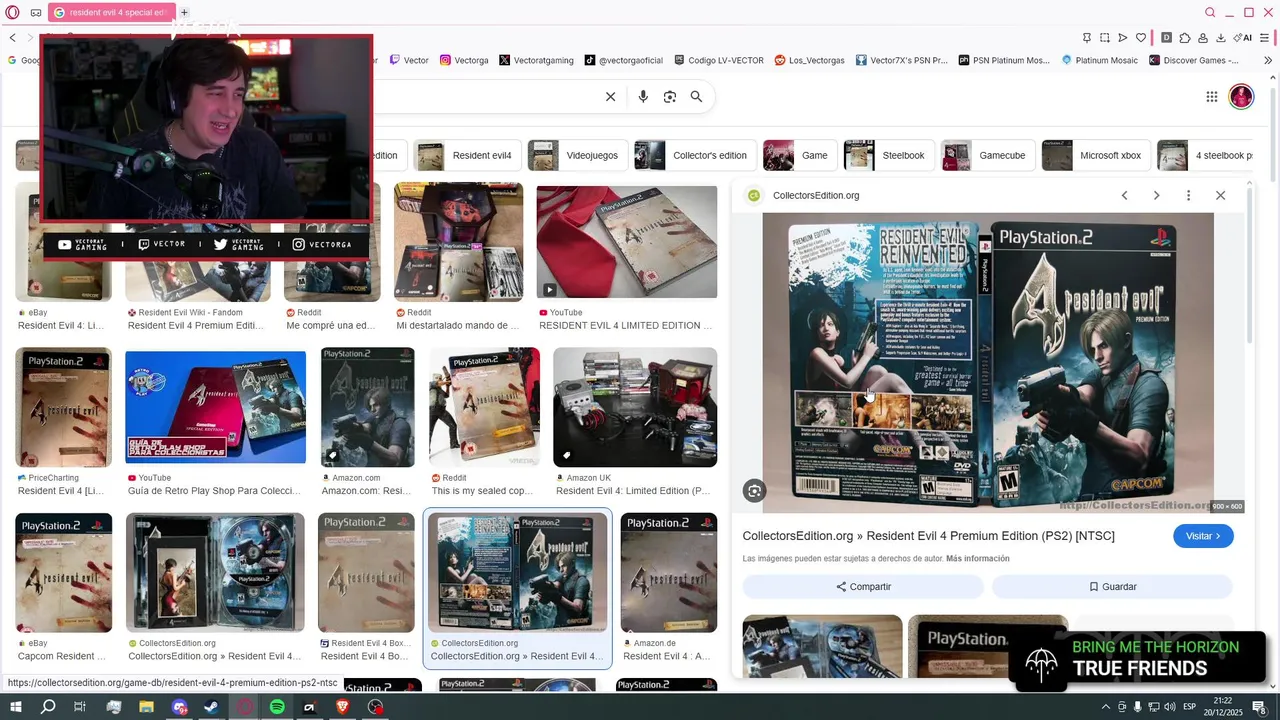This screenshot has height=720, width=1280.
Task: Open Steam from the taskbar
Action: (x=212, y=707)
